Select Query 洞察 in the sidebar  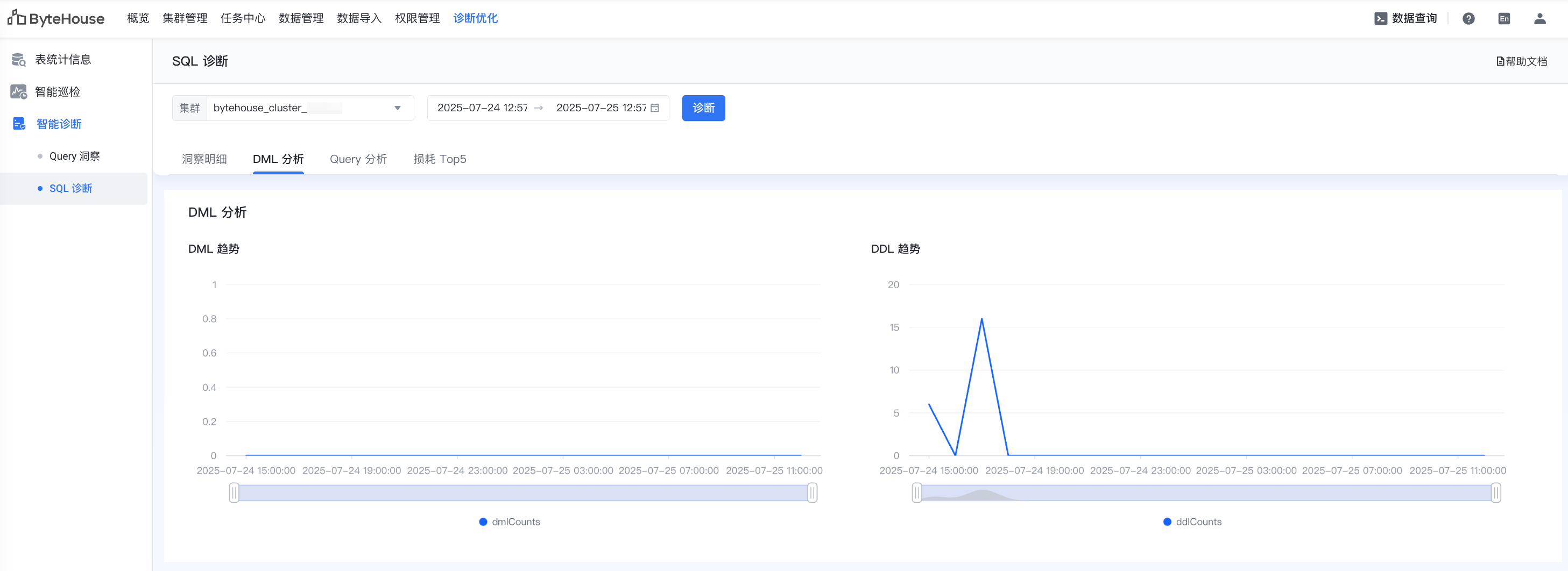74,156
